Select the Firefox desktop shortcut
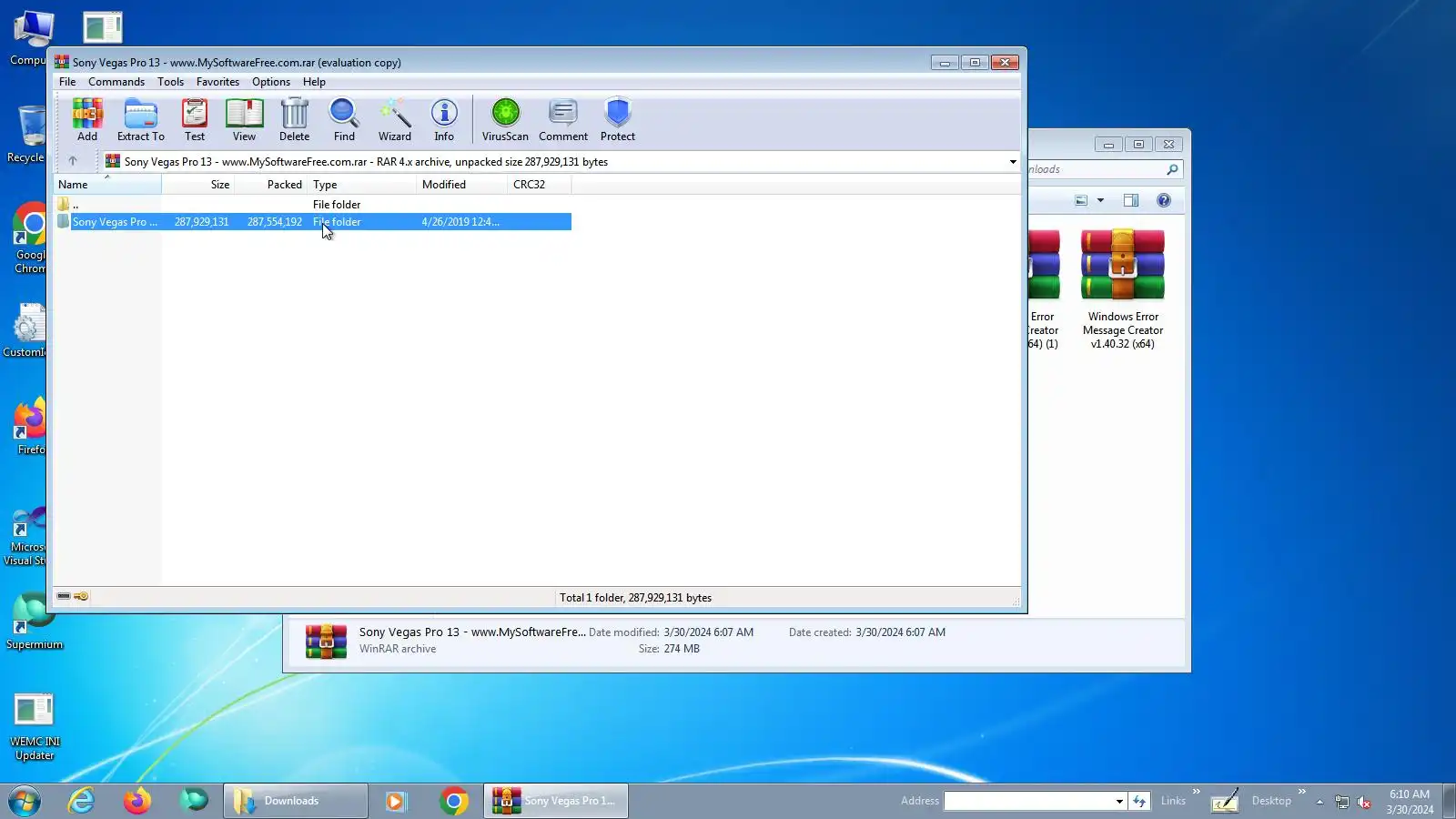This screenshot has width=1456, height=819. (x=30, y=426)
